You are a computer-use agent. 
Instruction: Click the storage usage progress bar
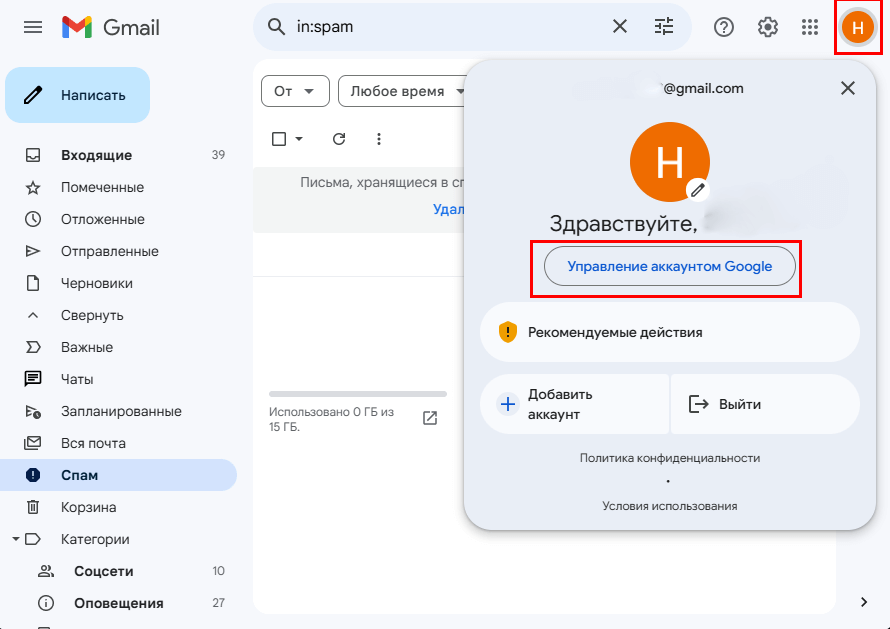click(357, 394)
